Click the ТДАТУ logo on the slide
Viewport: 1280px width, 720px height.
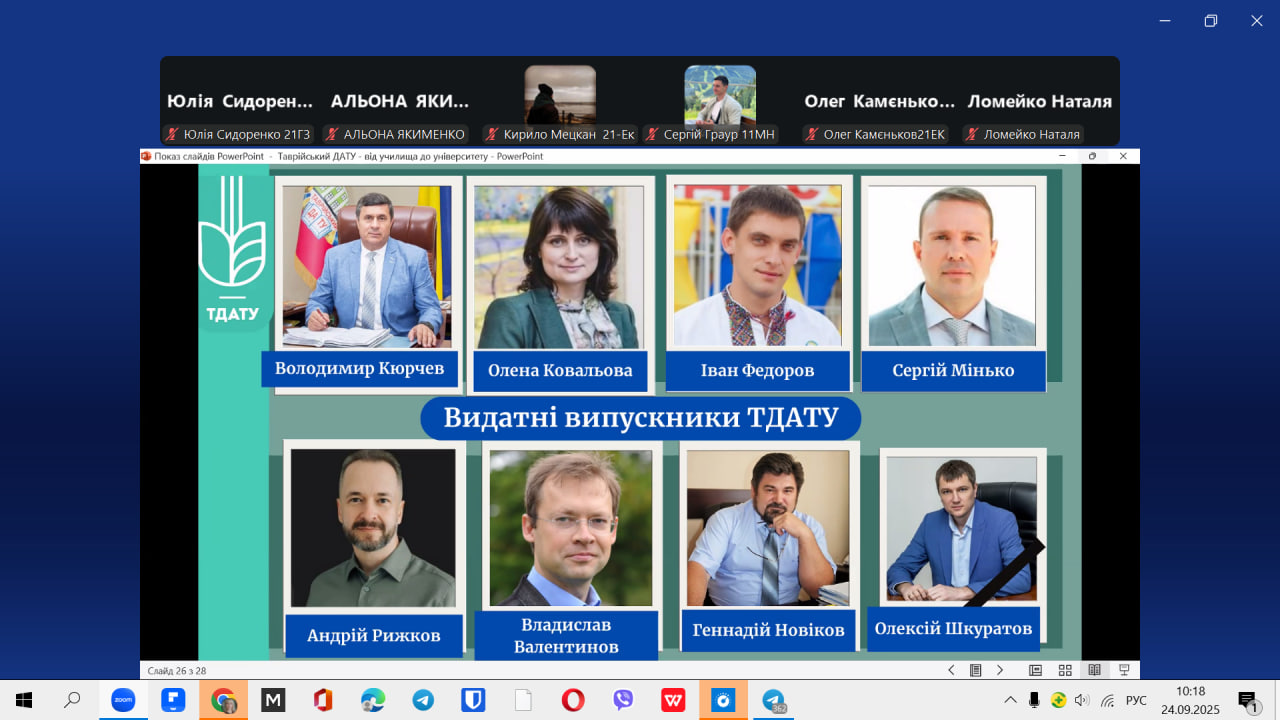[x=233, y=250]
